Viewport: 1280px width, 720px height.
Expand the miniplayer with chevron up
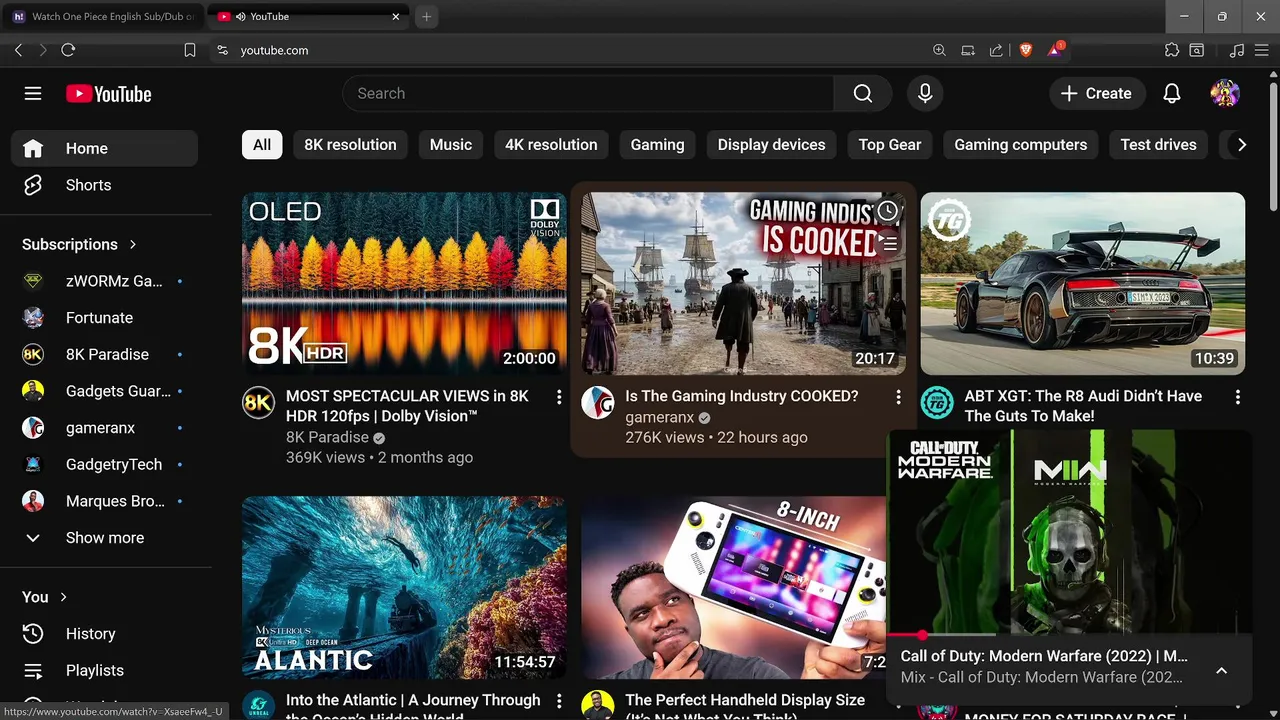point(1221,670)
